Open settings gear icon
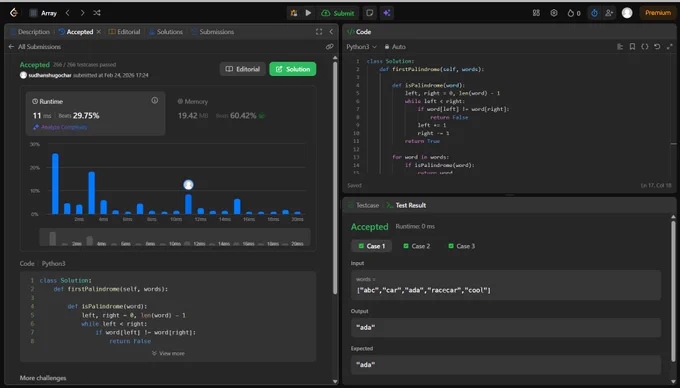 pos(554,13)
